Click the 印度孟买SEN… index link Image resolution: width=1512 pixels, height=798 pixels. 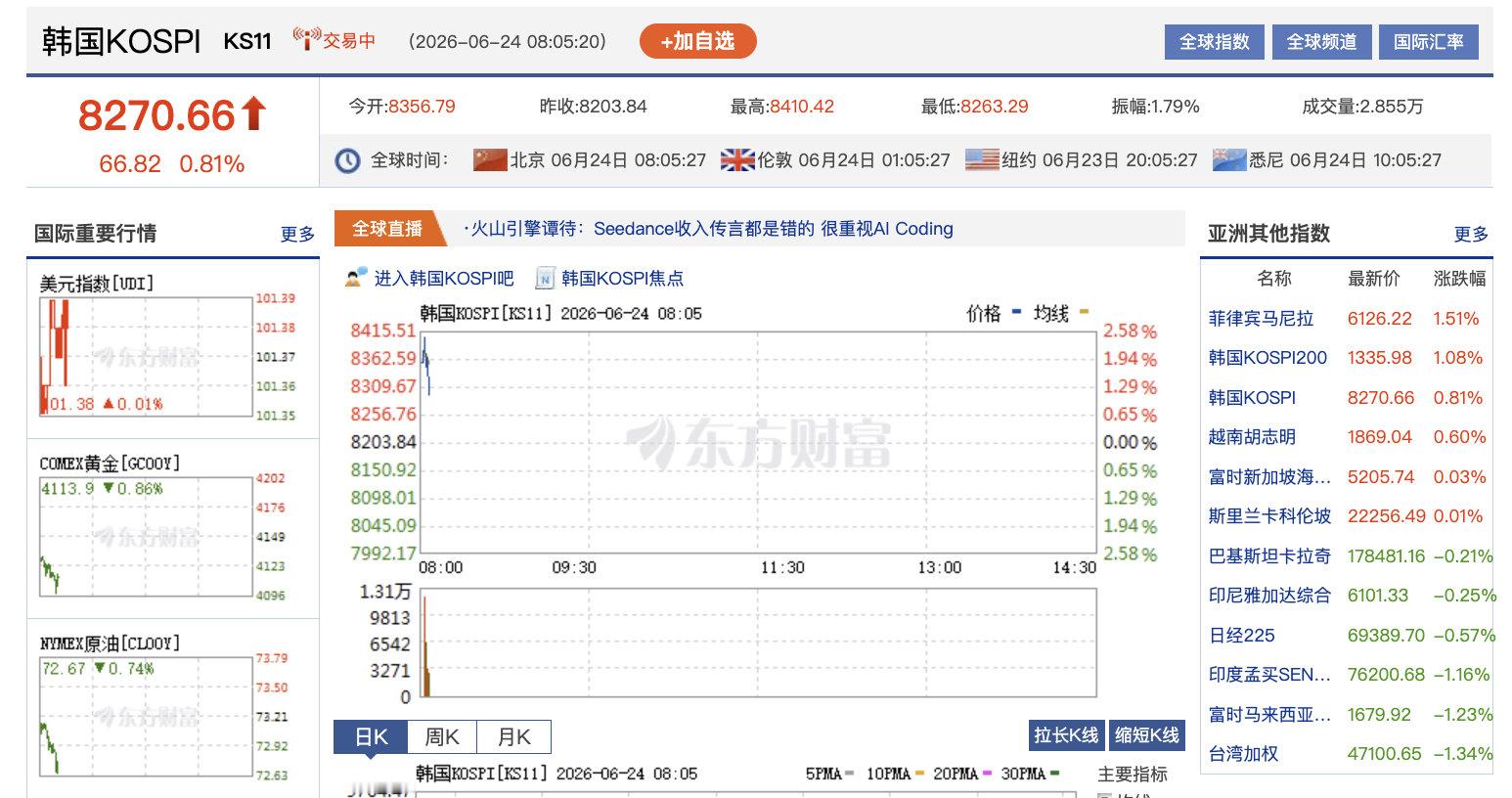click(x=1269, y=675)
